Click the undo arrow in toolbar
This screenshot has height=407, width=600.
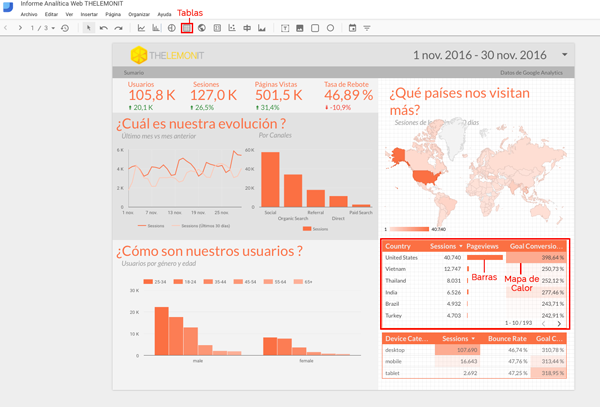click(103, 28)
